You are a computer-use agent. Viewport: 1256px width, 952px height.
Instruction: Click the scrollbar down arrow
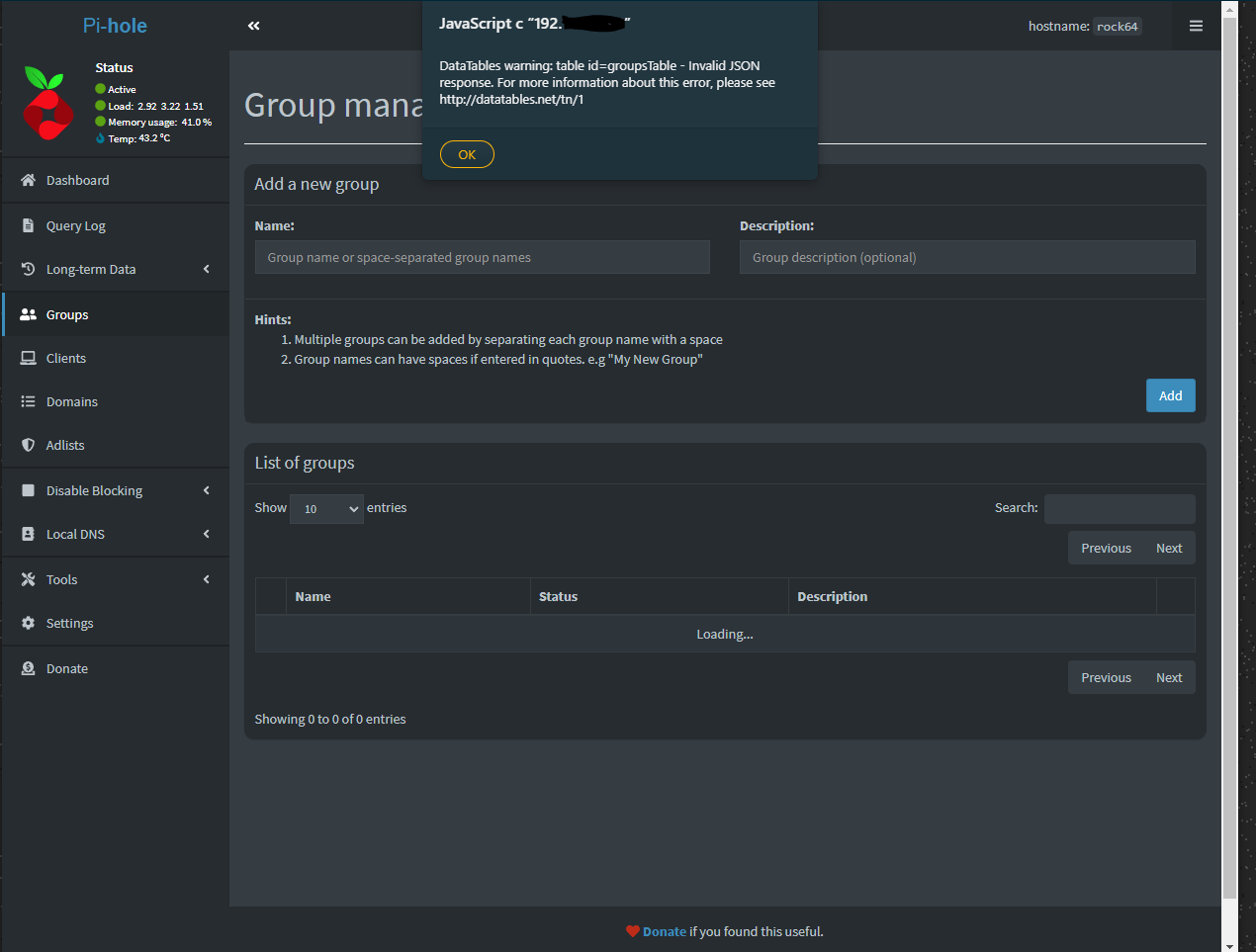(1229, 945)
